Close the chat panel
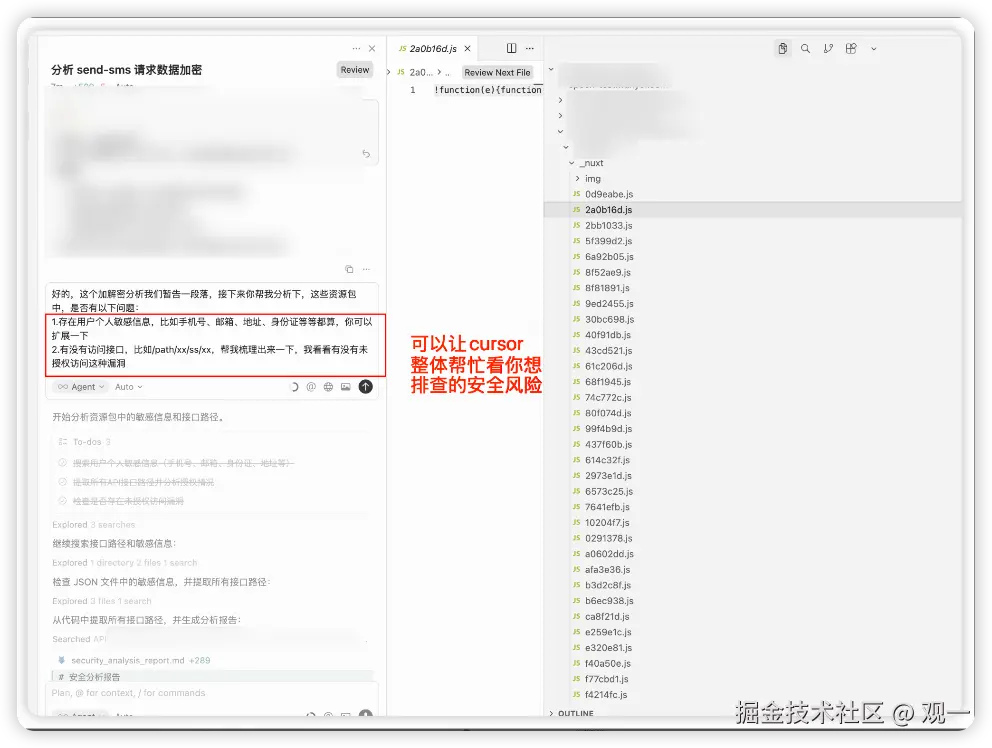This screenshot has width=992, height=748. pos(372,49)
